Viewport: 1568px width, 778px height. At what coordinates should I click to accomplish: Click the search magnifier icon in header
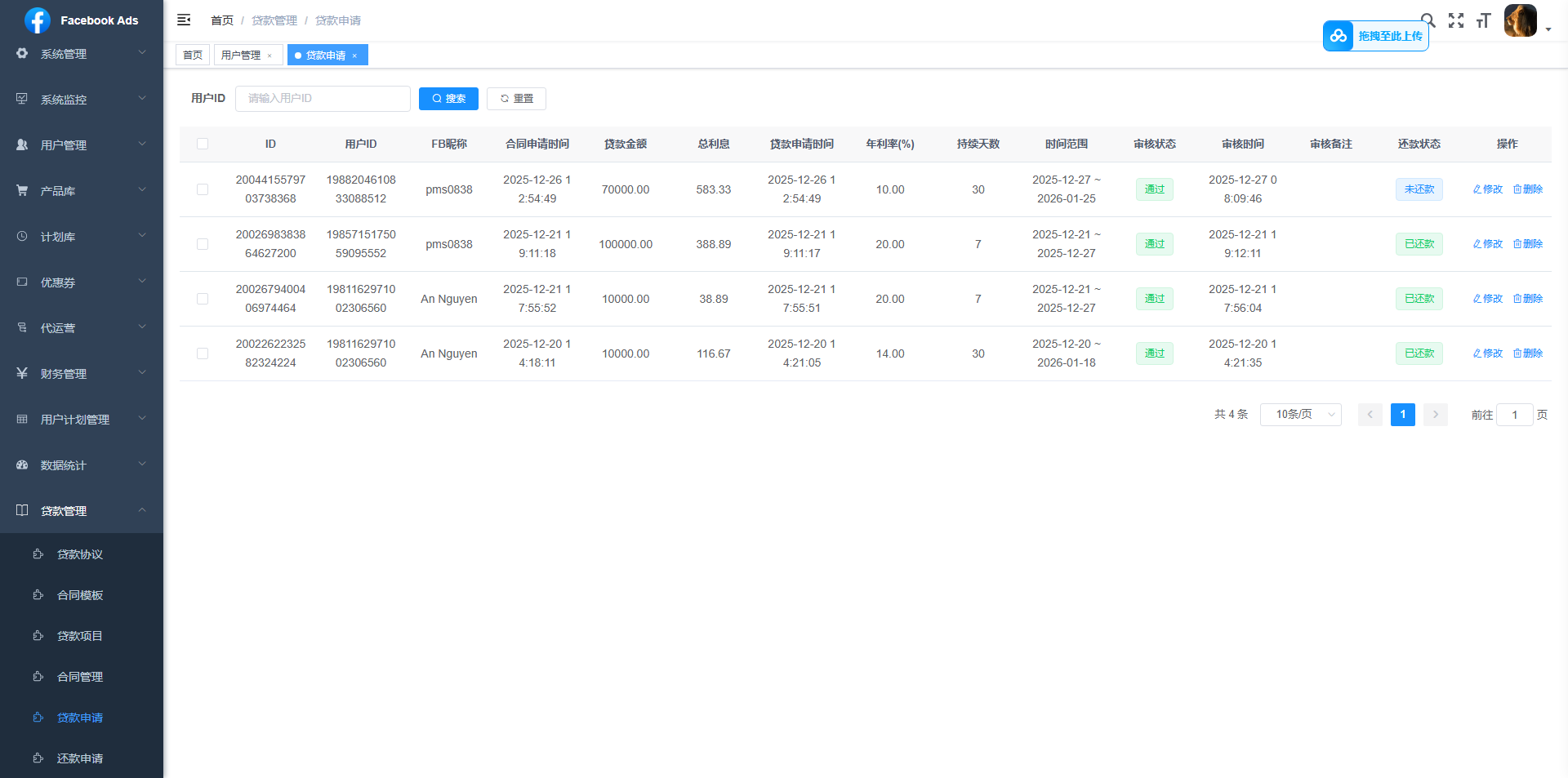click(x=1428, y=18)
